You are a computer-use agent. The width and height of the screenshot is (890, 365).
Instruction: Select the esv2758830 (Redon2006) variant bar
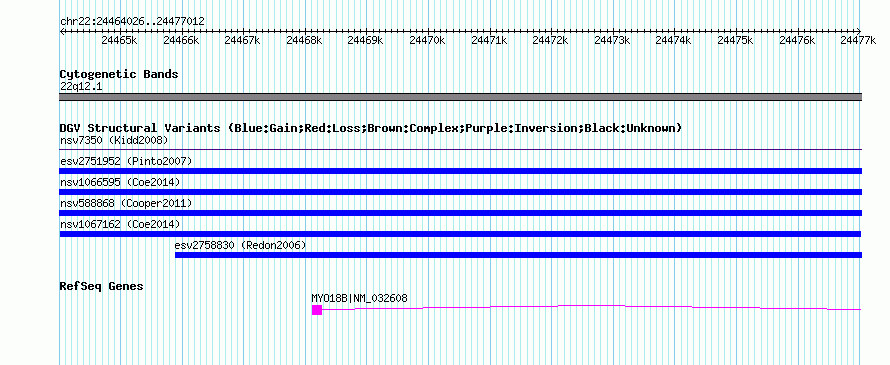[518, 255]
